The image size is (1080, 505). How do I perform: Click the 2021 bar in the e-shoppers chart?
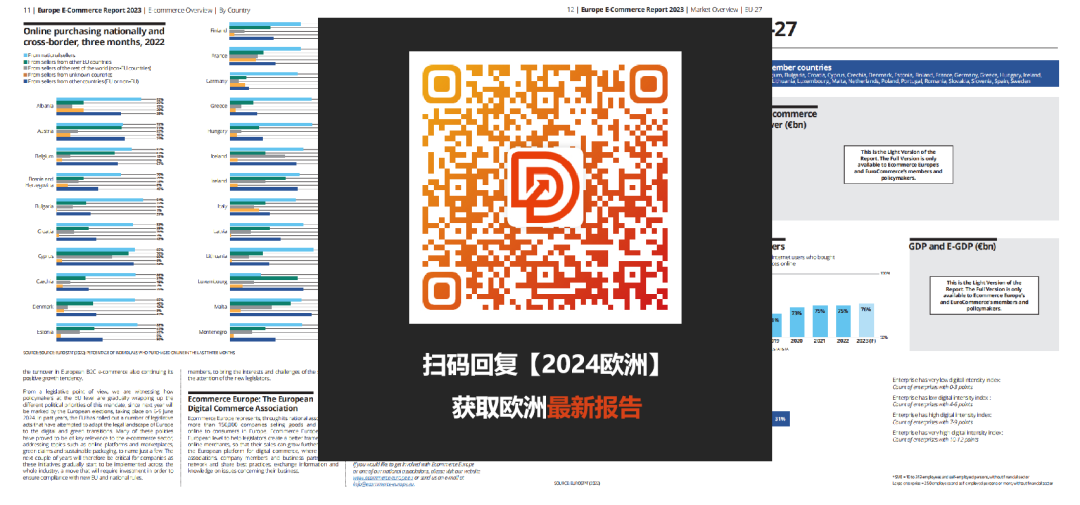(820, 322)
